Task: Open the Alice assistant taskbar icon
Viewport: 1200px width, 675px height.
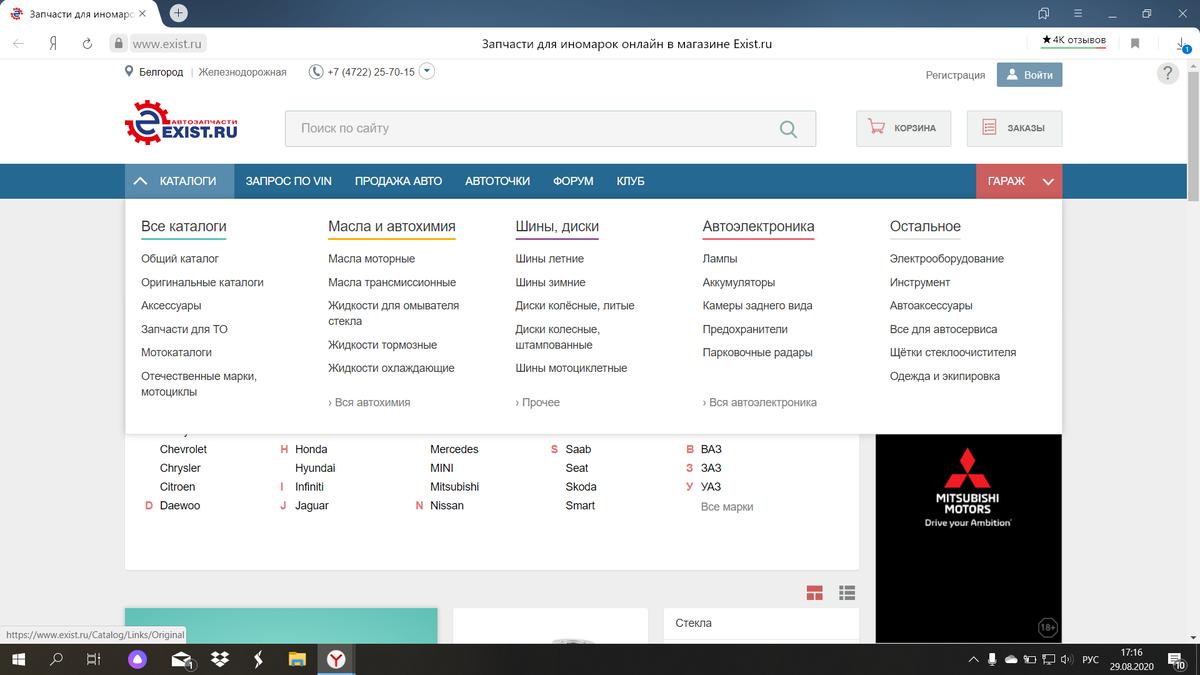Action: (138, 659)
